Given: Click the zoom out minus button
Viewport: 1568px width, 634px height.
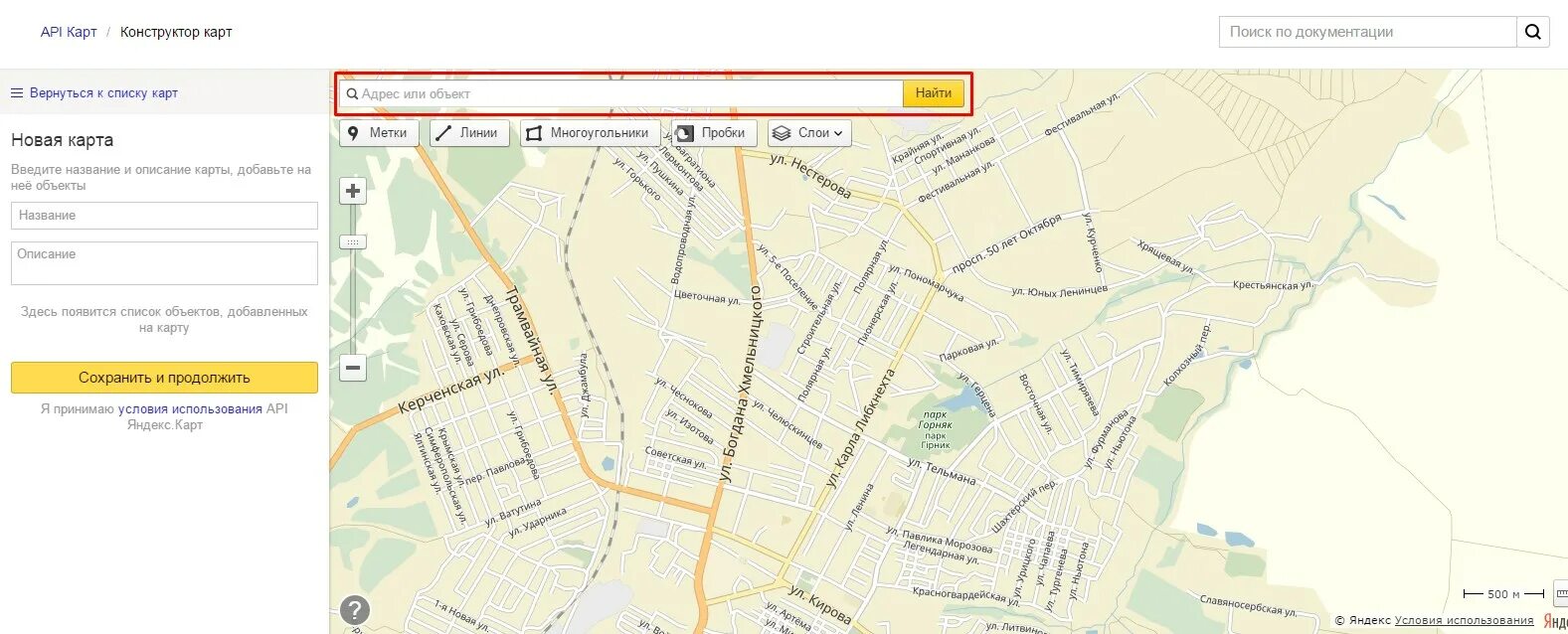Looking at the screenshot, I should (x=353, y=368).
